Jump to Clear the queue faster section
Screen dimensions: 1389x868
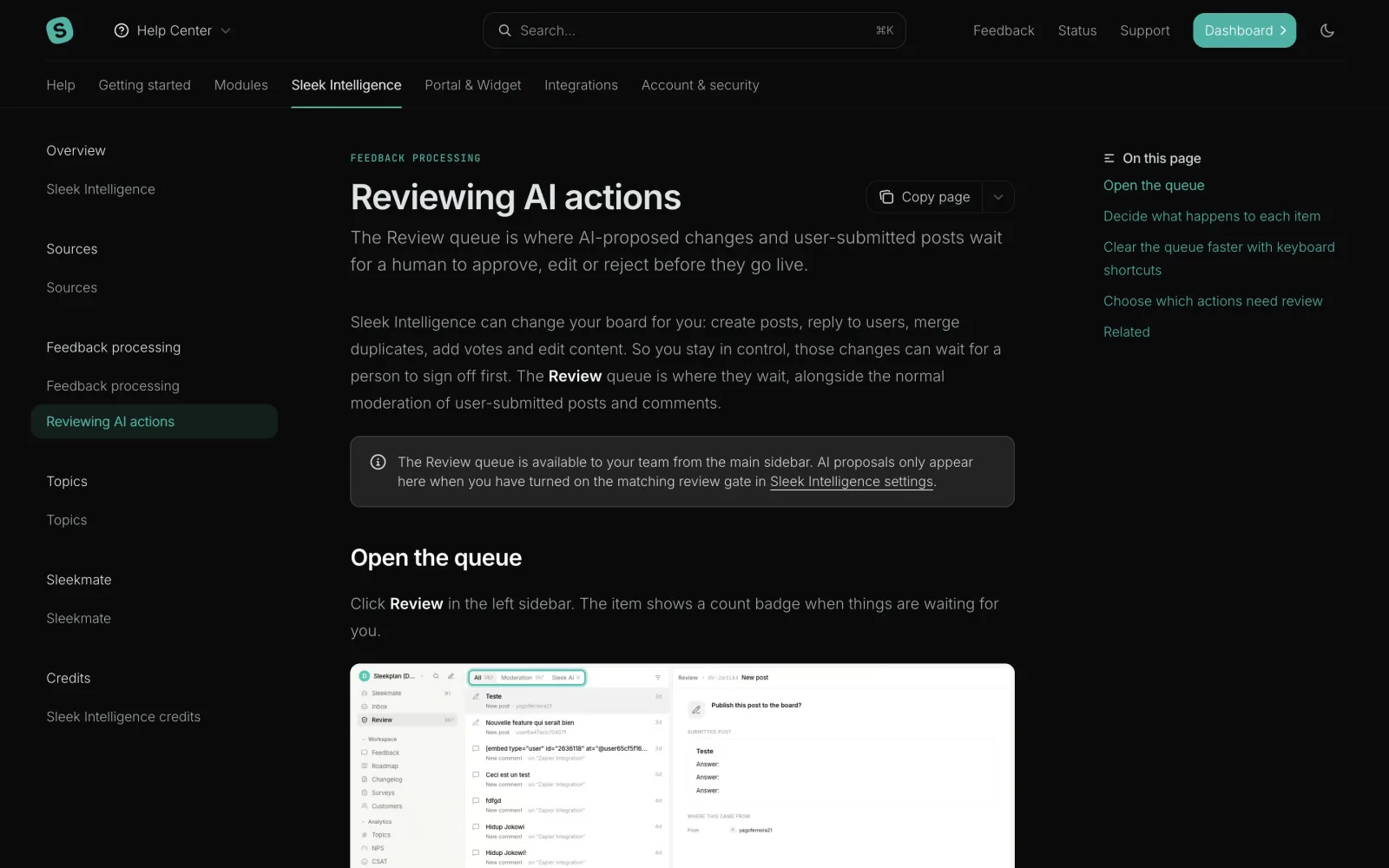[x=1219, y=259]
